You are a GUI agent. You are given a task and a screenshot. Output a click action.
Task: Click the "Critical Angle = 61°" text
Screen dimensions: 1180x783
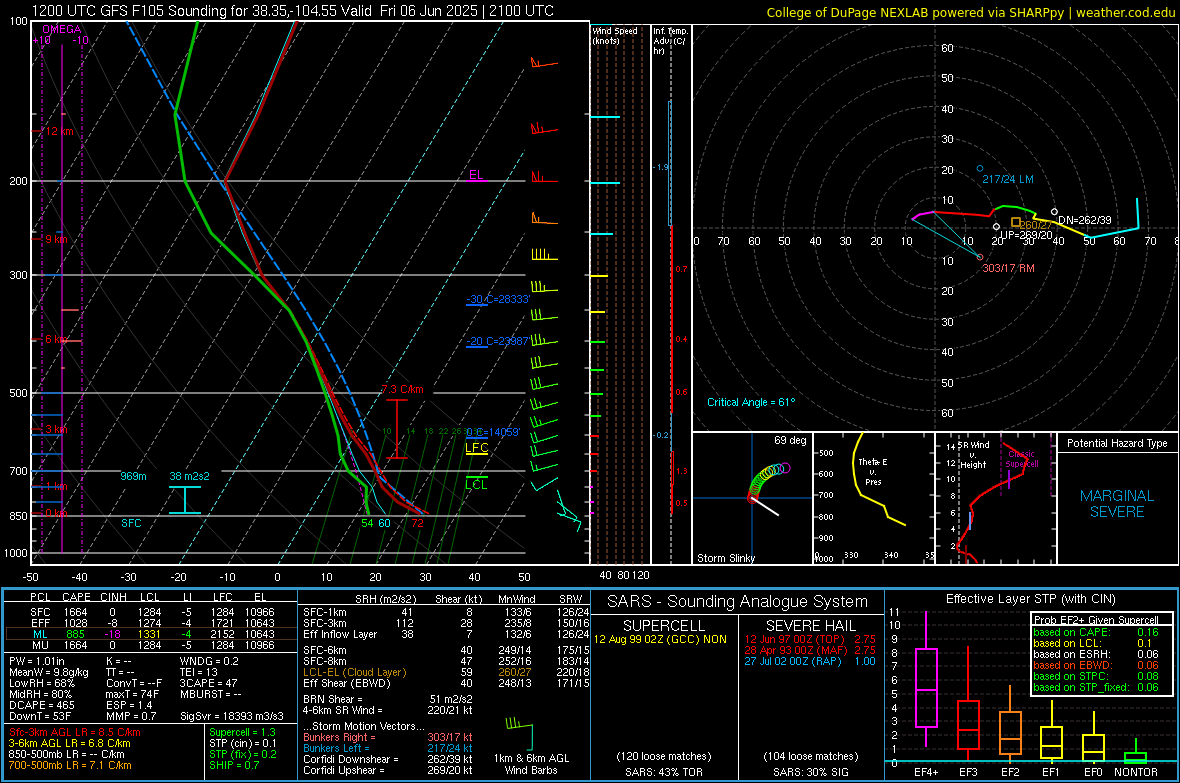click(751, 402)
